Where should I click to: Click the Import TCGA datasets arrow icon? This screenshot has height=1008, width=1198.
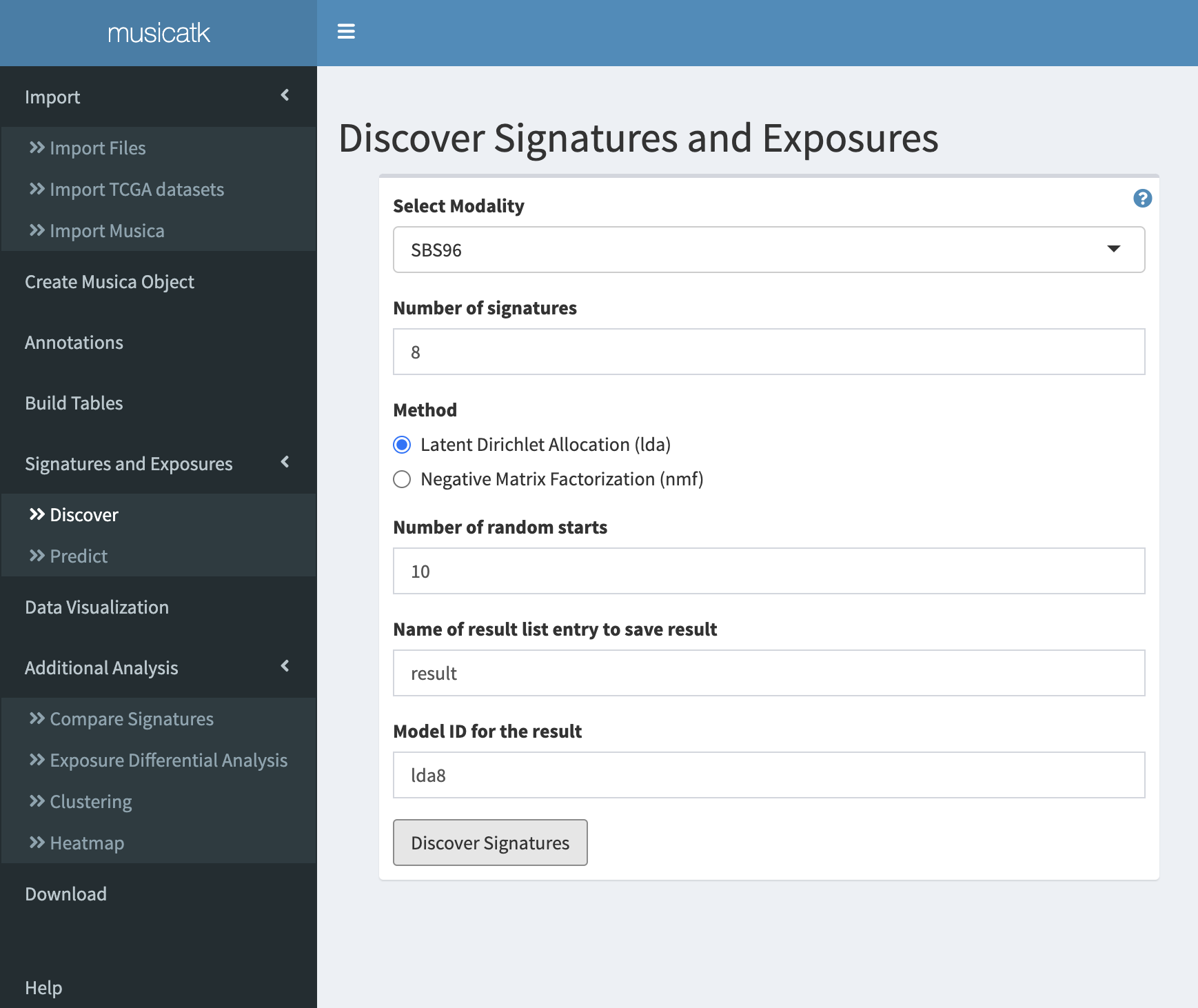point(37,189)
